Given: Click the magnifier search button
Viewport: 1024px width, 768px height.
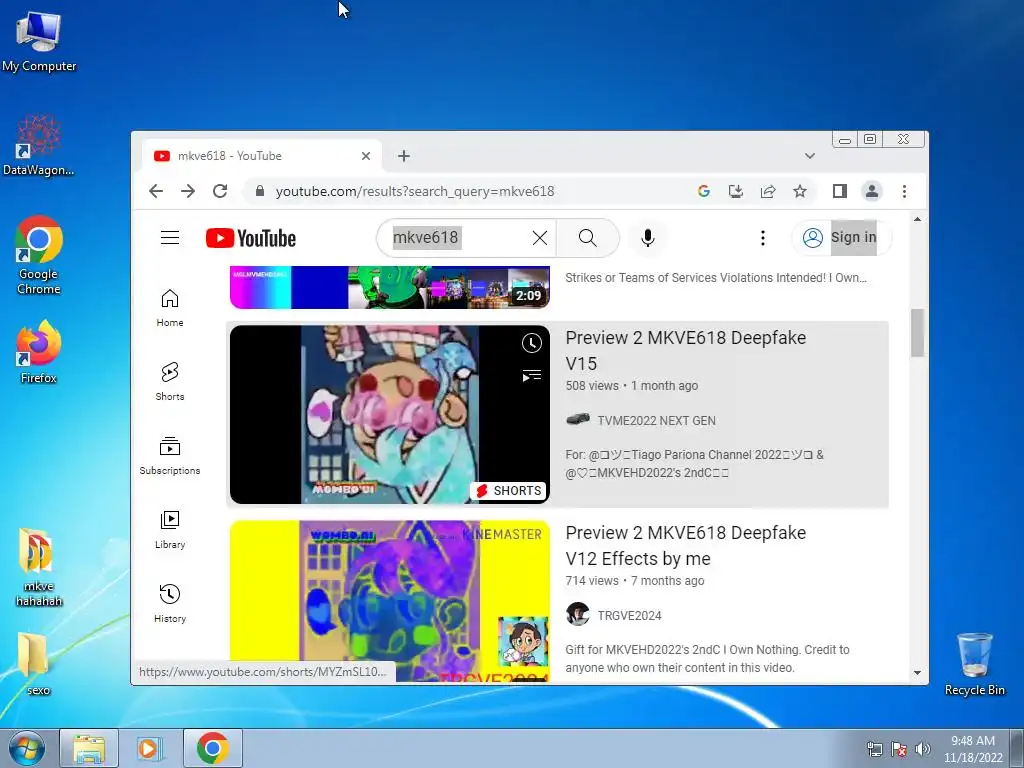Looking at the screenshot, I should 587,238.
